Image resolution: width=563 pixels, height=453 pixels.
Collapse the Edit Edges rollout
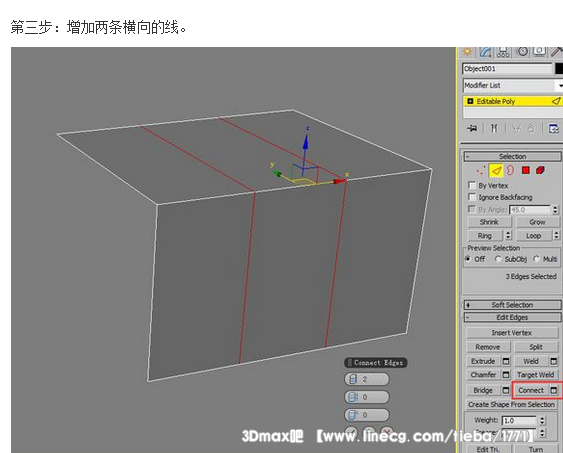click(512, 317)
